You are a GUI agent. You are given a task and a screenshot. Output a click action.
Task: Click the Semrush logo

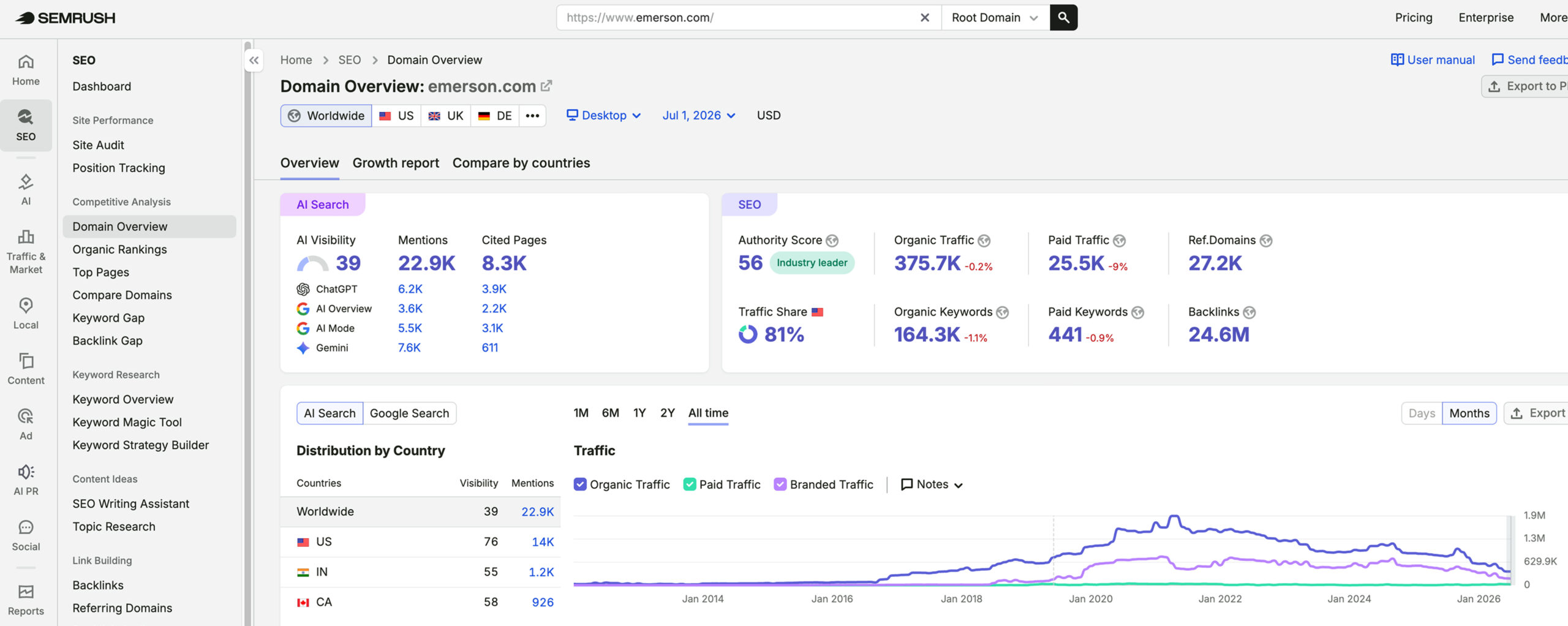tap(65, 18)
